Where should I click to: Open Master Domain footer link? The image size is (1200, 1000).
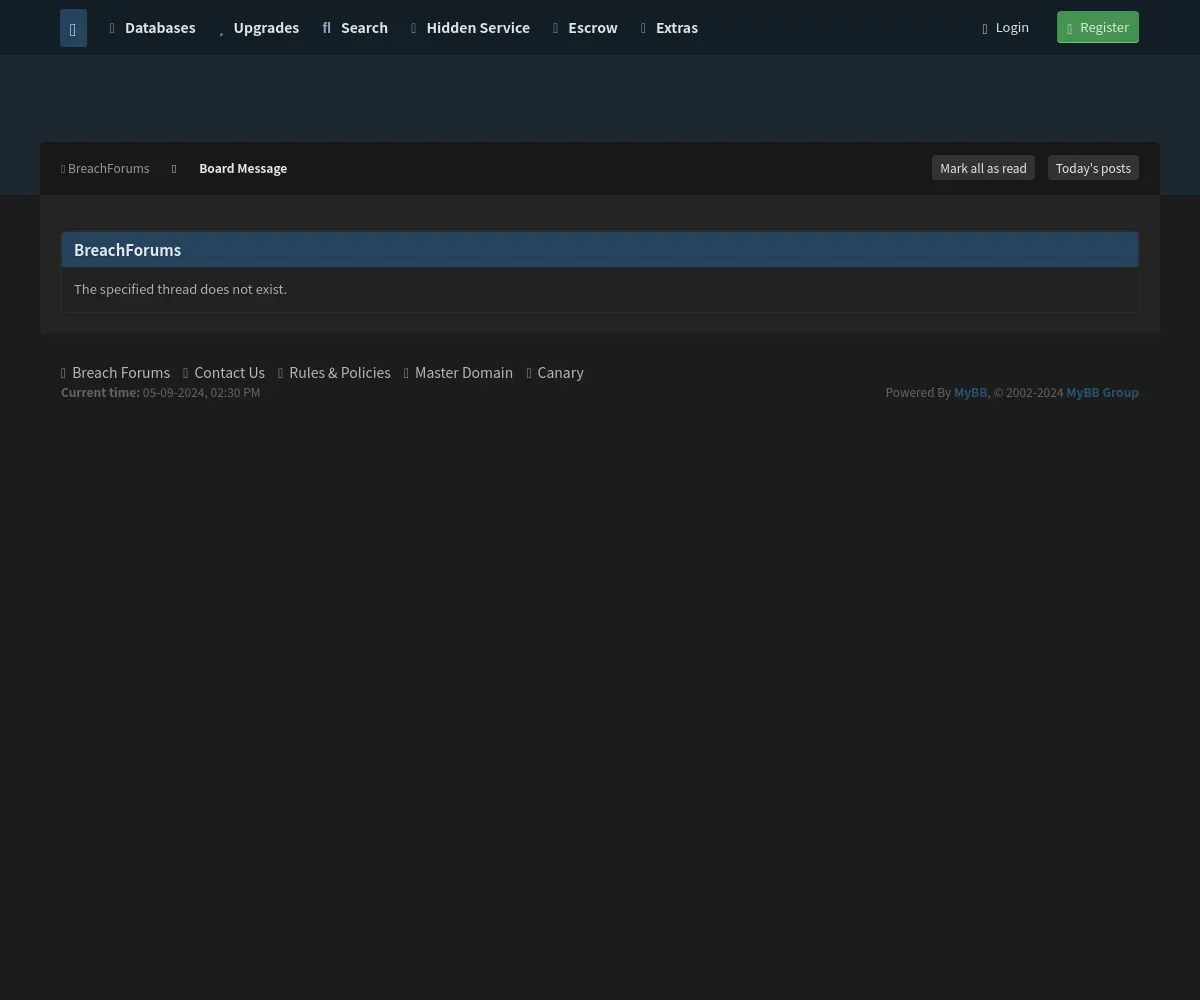click(x=458, y=372)
